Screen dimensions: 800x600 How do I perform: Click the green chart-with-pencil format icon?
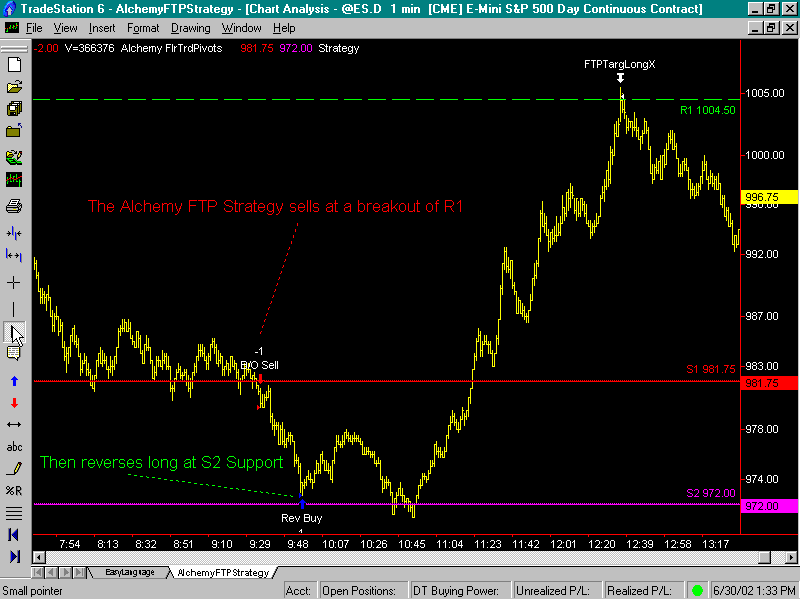[14, 157]
